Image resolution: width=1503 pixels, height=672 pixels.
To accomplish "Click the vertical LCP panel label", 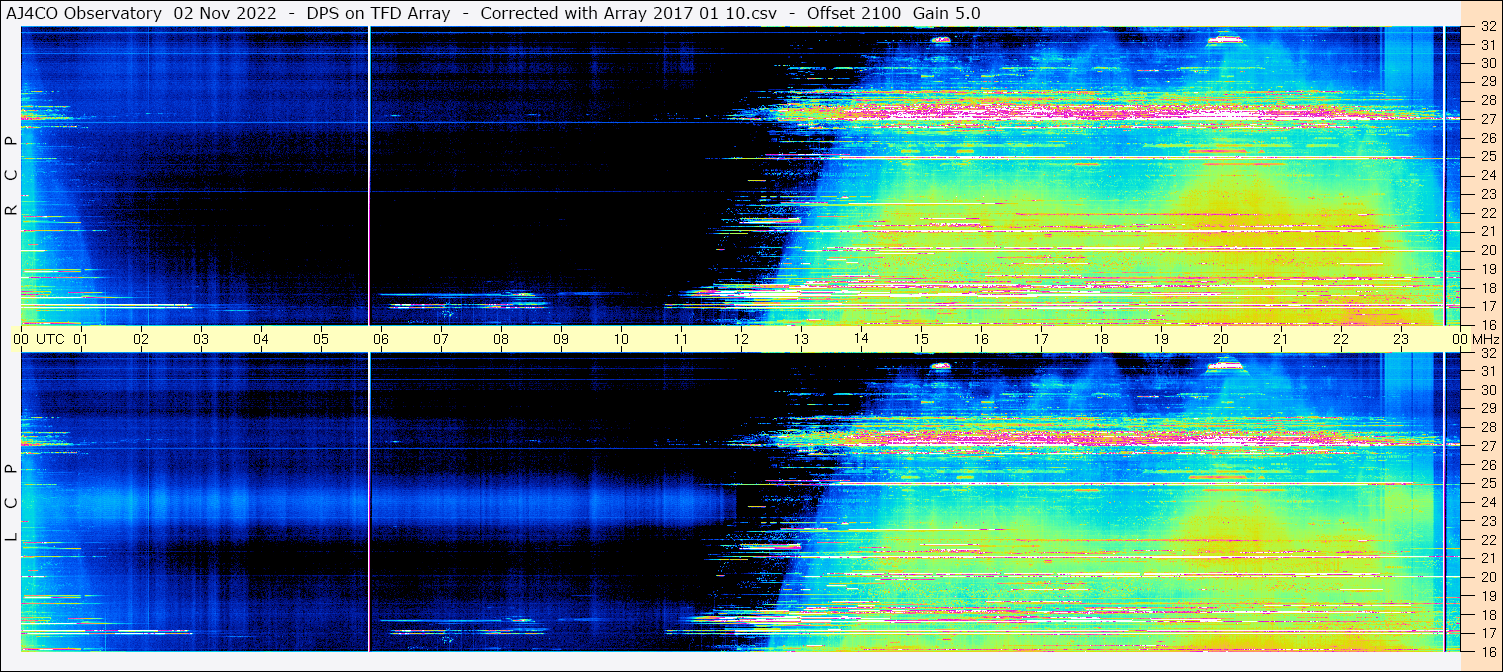I will 11,502.
